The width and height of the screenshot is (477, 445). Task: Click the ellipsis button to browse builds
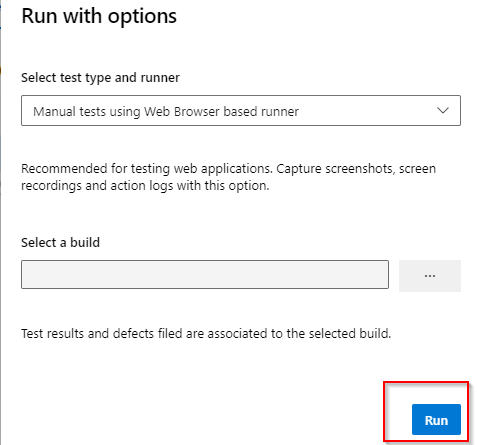(430, 276)
